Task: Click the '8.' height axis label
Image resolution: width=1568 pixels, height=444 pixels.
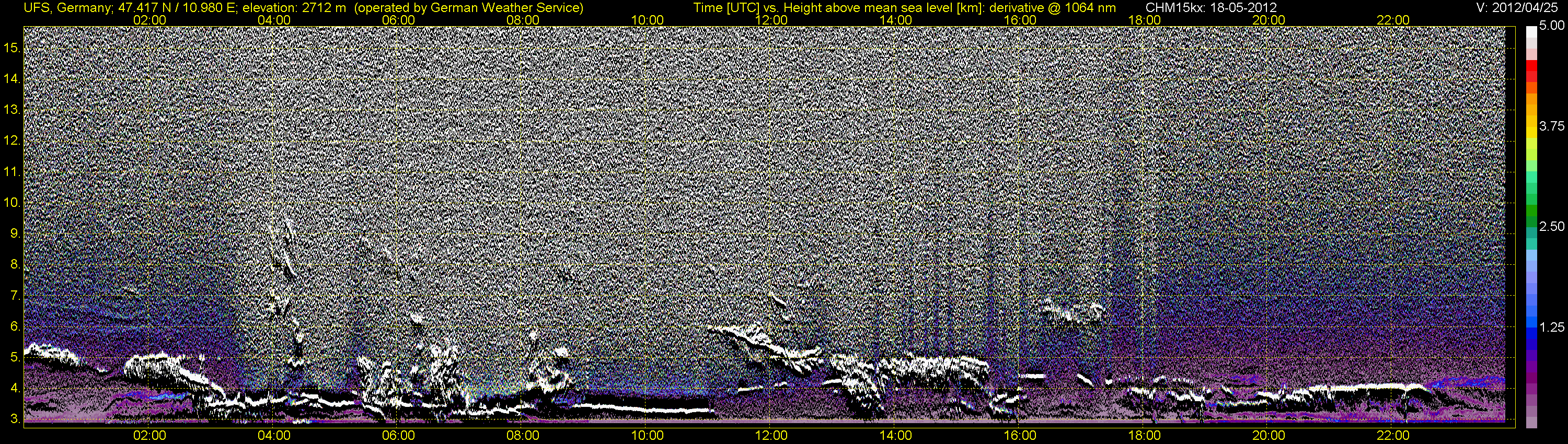Action: tap(15, 265)
